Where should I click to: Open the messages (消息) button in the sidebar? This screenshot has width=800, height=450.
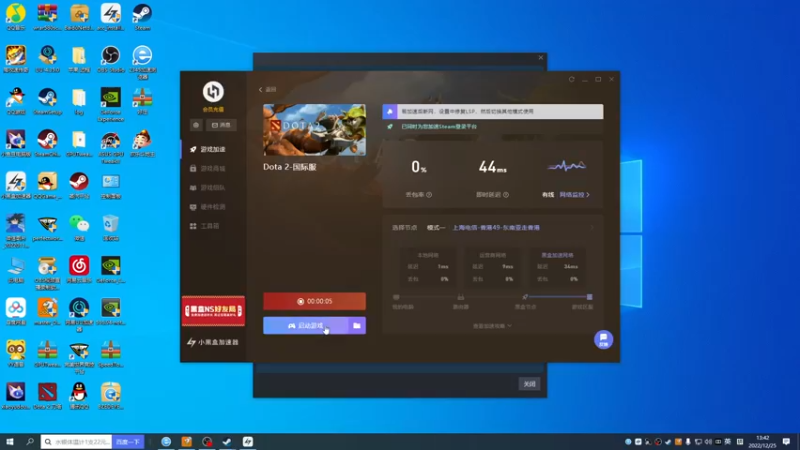[x=221, y=125]
